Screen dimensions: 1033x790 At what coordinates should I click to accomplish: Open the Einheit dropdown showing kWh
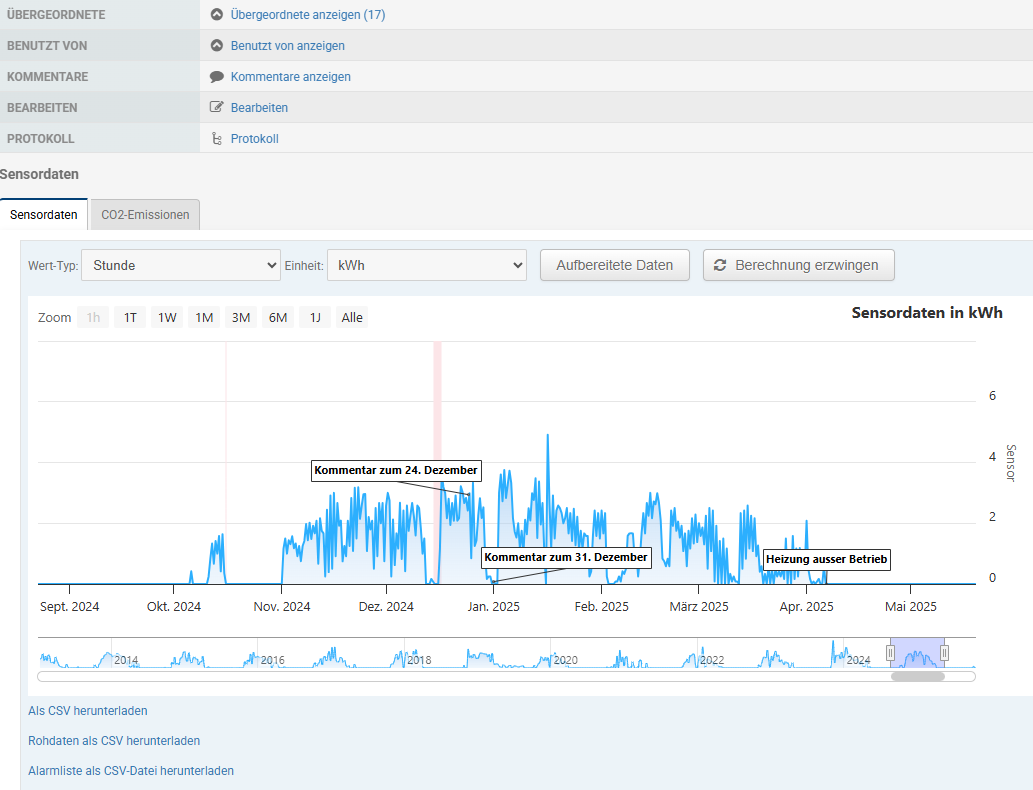click(427, 265)
